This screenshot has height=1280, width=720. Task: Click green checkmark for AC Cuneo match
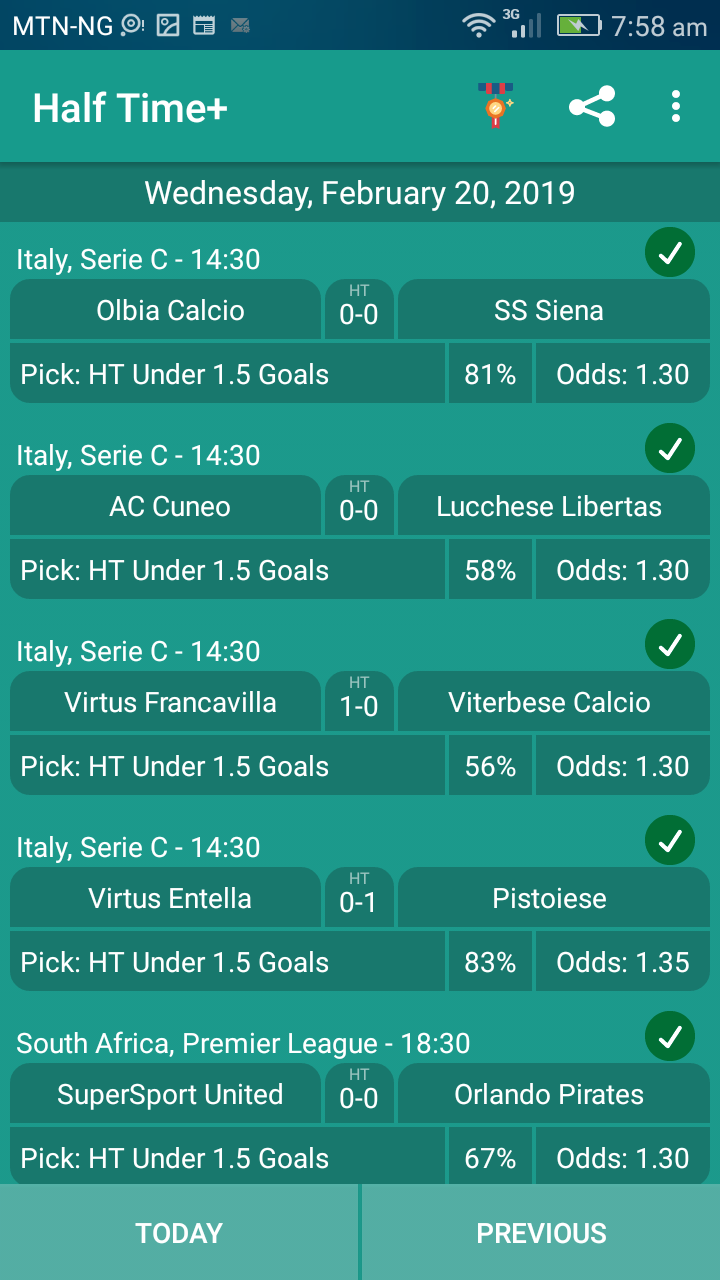670,450
